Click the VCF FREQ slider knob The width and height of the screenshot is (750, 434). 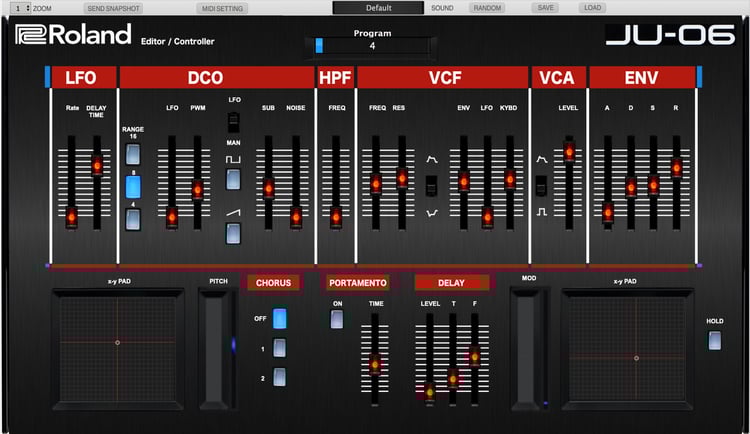click(376, 184)
